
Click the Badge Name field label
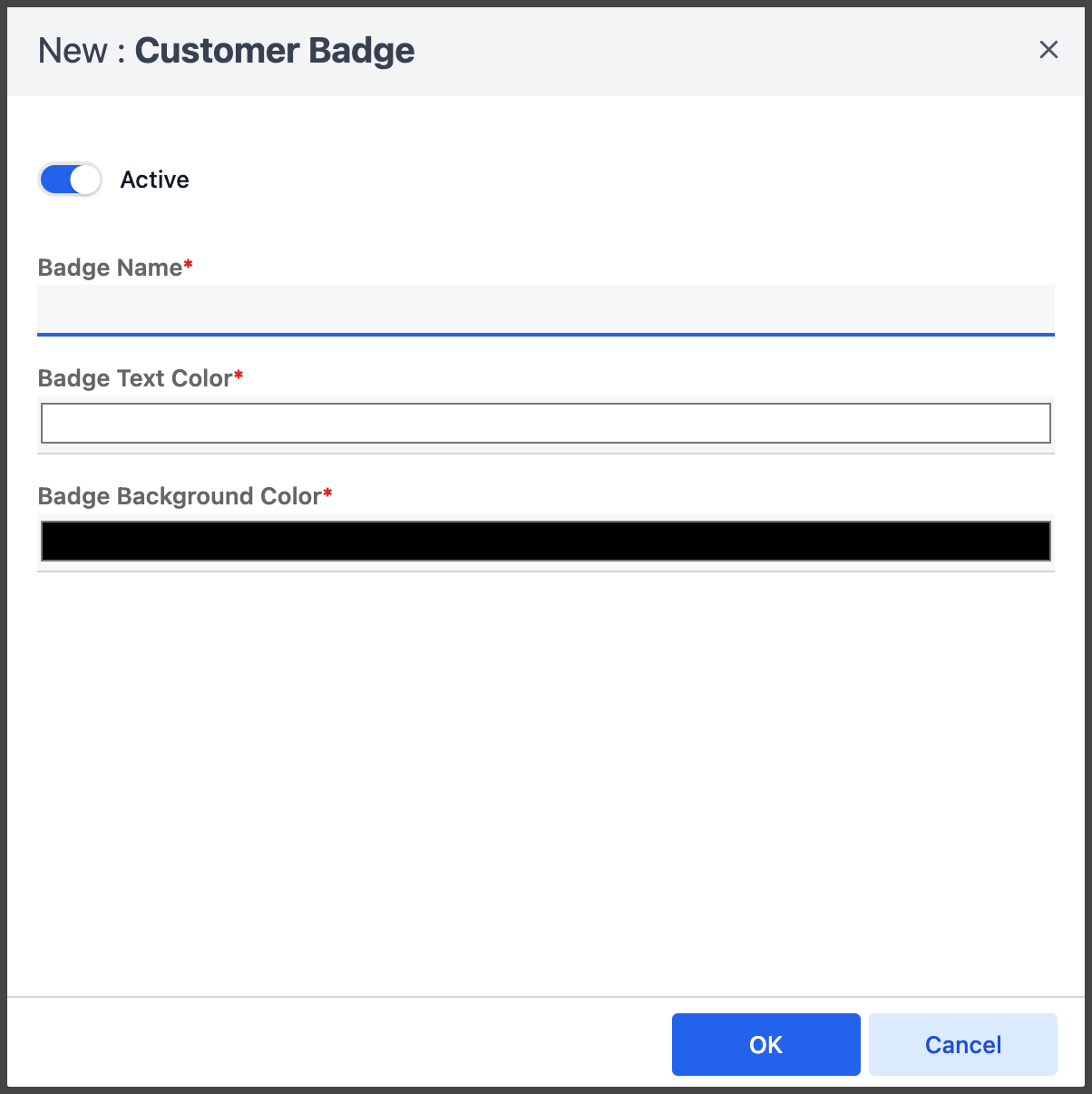tap(110, 268)
